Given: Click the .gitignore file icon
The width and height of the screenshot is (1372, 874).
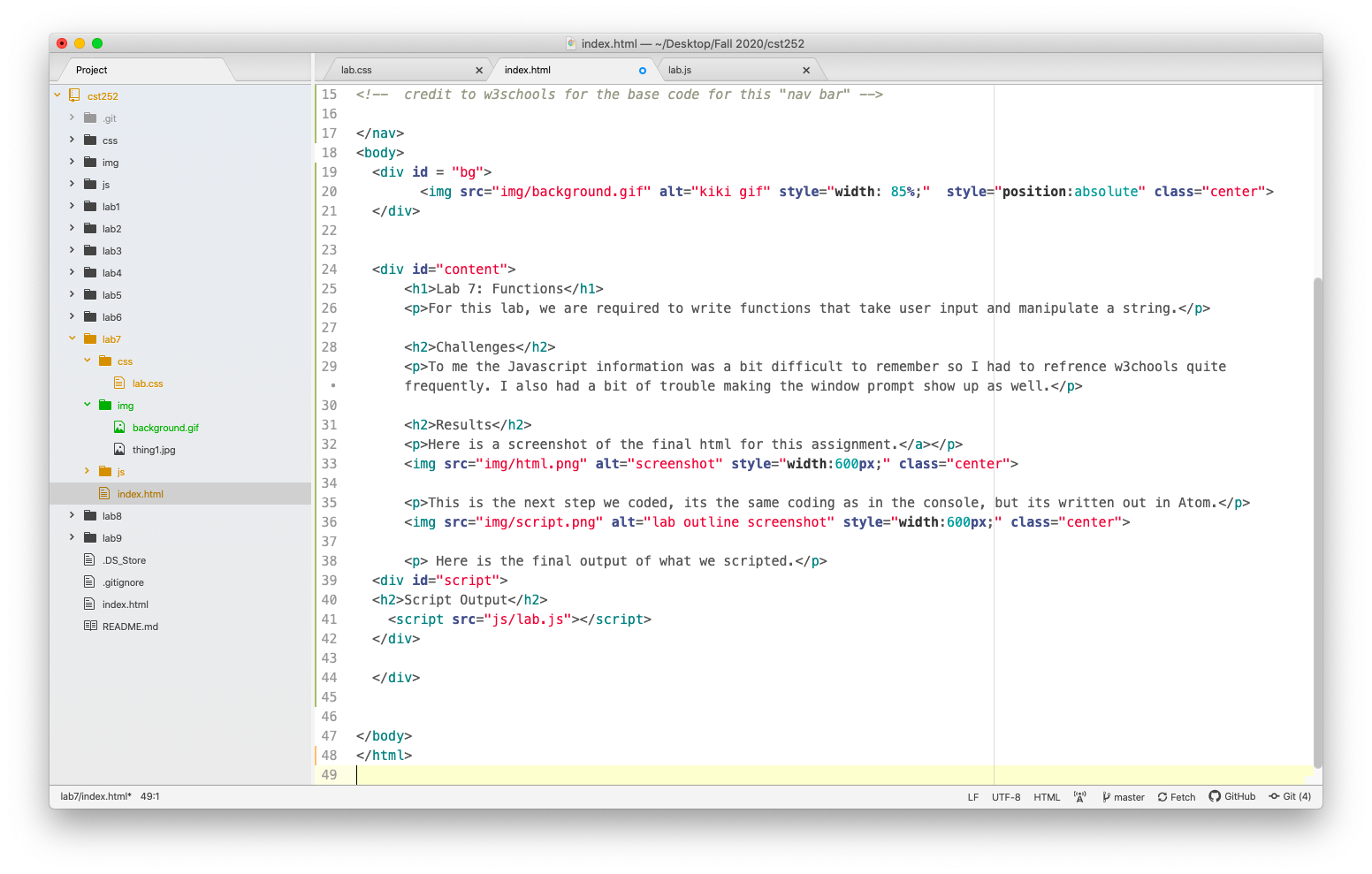Looking at the screenshot, I should click(89, 581).
